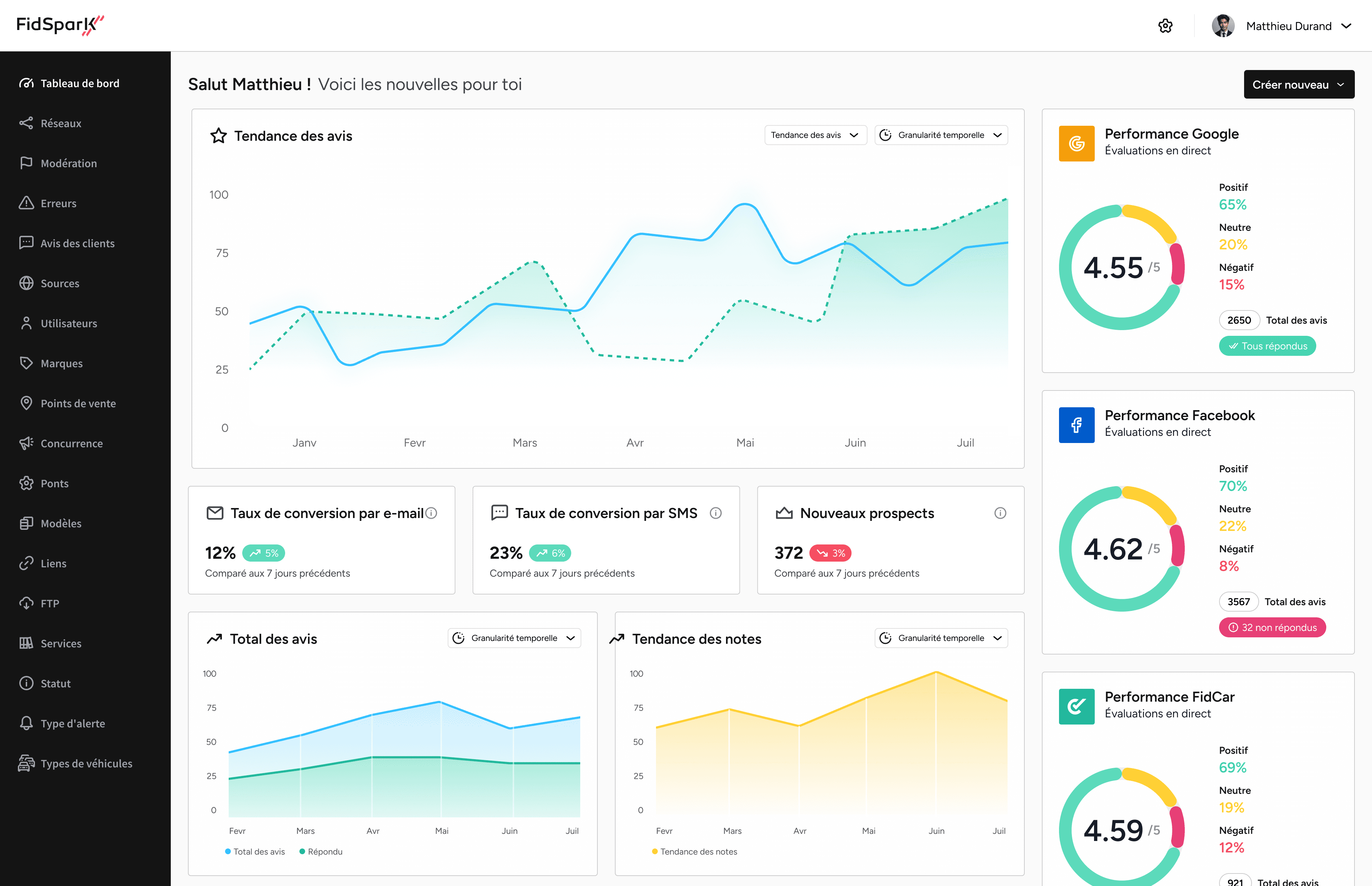The image size is (1372, 886).
Task: Click the Facebook logo icon
Action: [x=1076, y=425]
